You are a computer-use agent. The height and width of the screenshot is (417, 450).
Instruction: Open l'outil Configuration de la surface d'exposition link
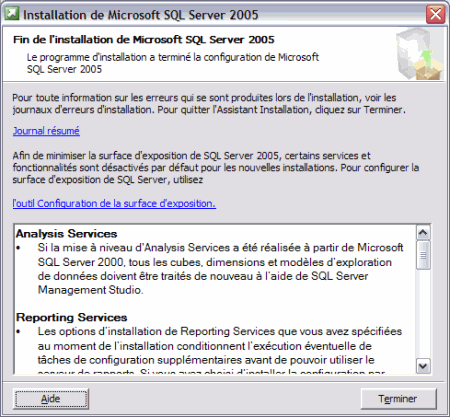114,203
